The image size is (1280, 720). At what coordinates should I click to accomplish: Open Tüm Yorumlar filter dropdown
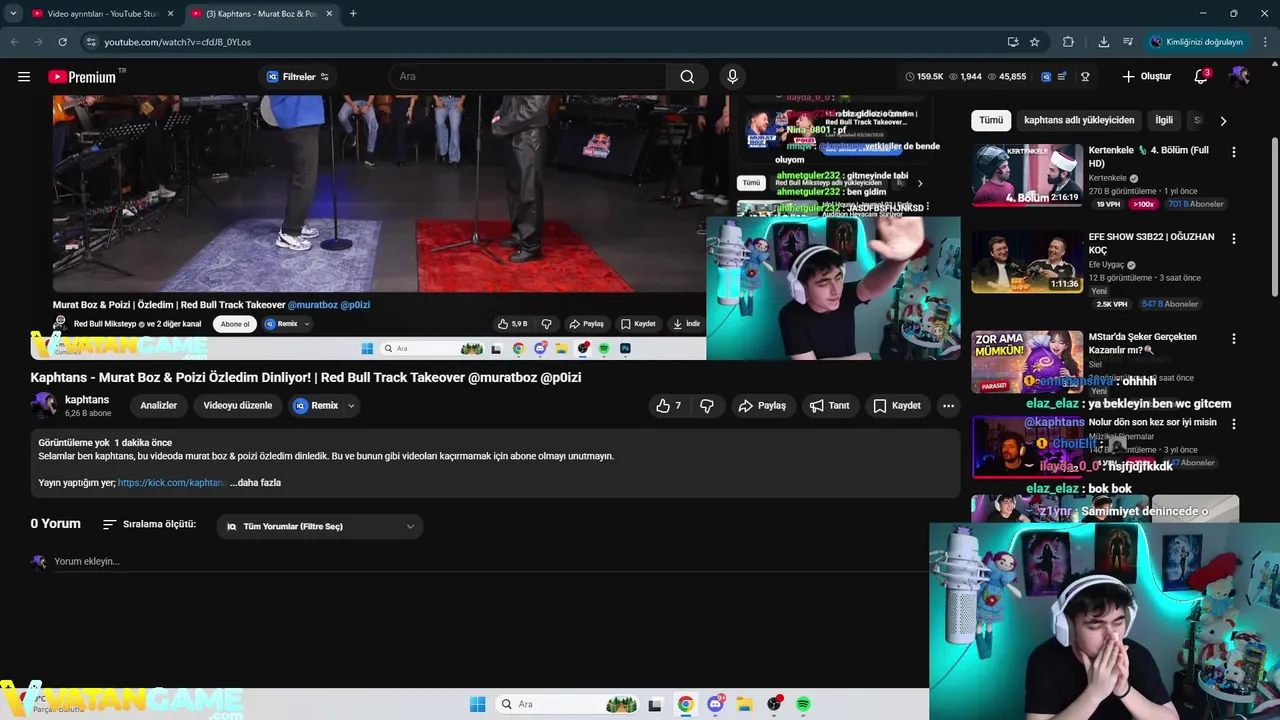click(x=320, y=526)
